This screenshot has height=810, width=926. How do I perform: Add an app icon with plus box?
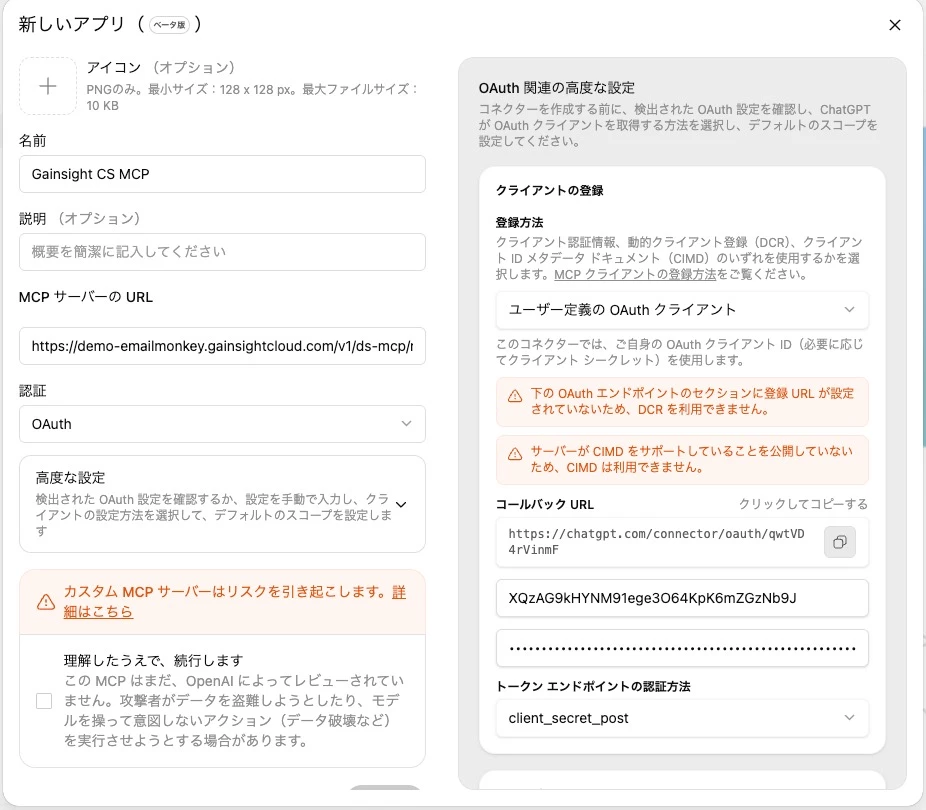[x=48, y=86]
